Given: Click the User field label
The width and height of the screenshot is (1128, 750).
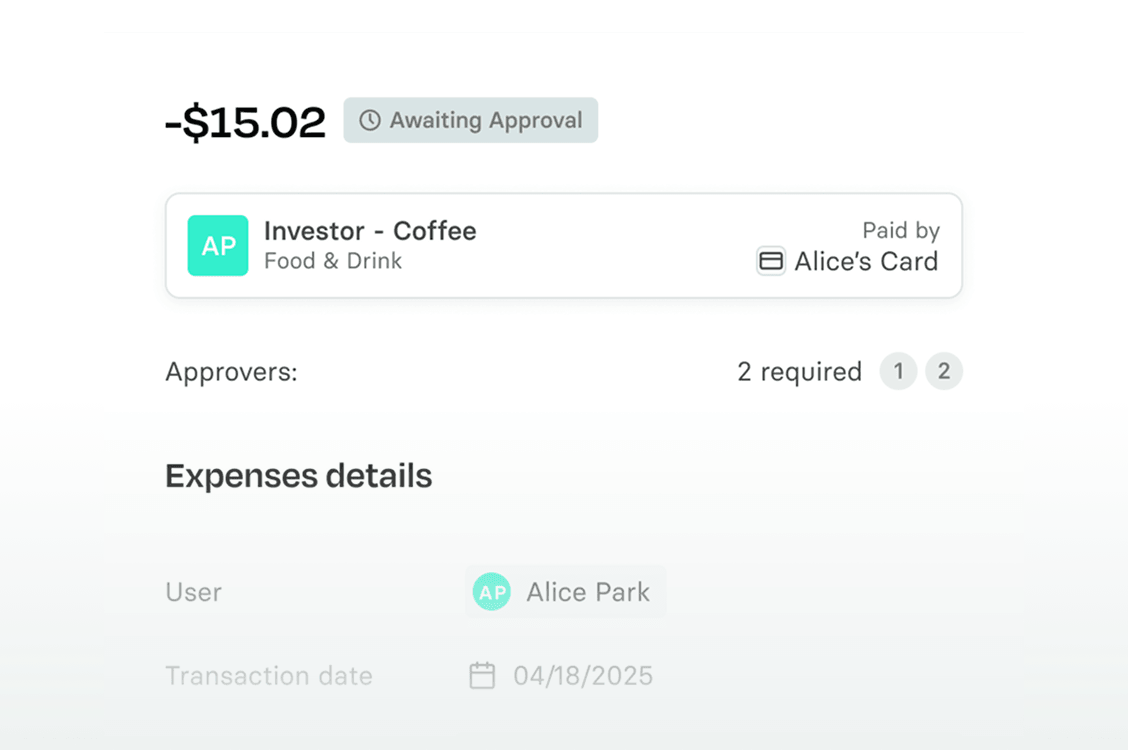Looking at the screenshot, I should click(x=193, y=592).
